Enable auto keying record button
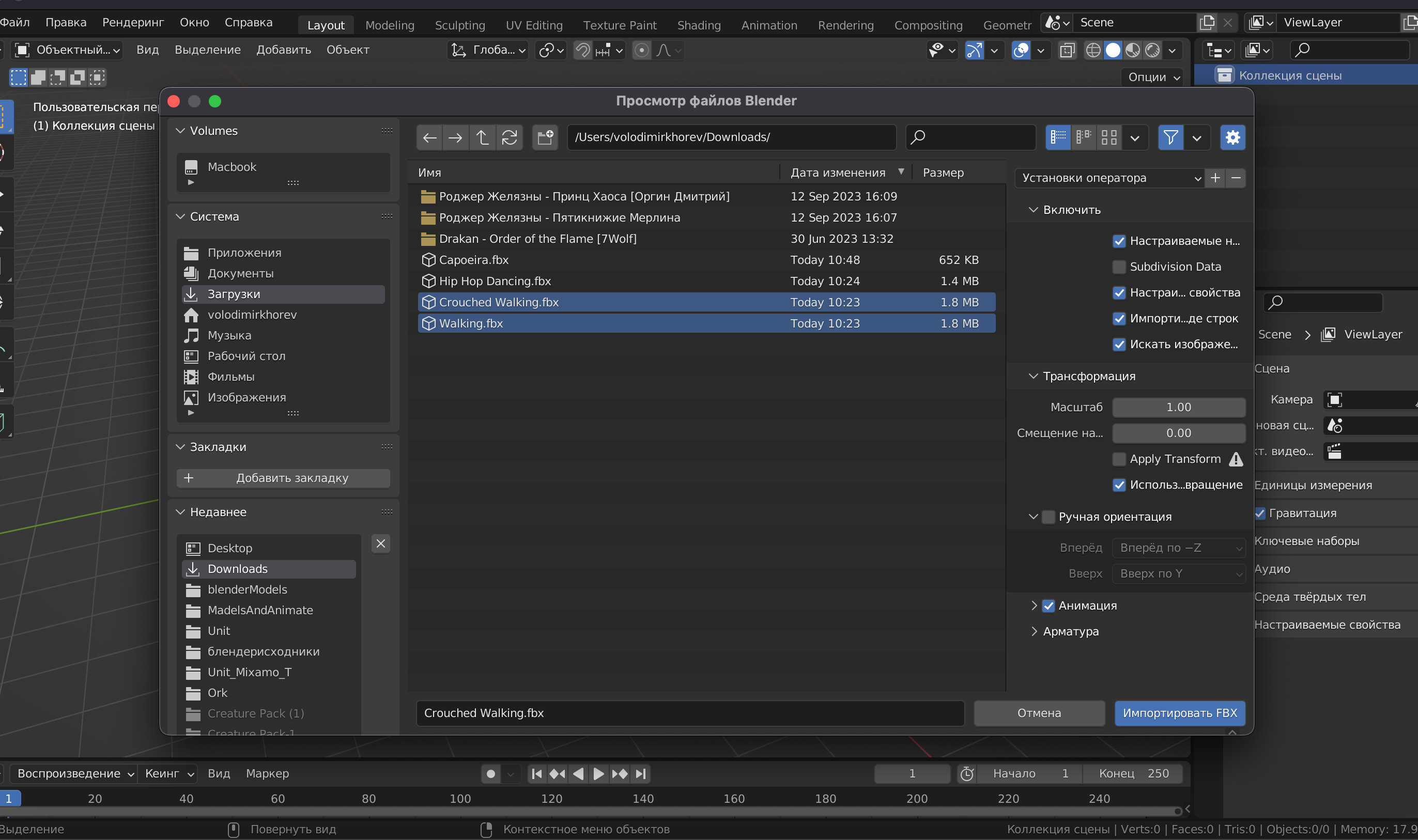The image size is (1418, 840). coord(491,773)
